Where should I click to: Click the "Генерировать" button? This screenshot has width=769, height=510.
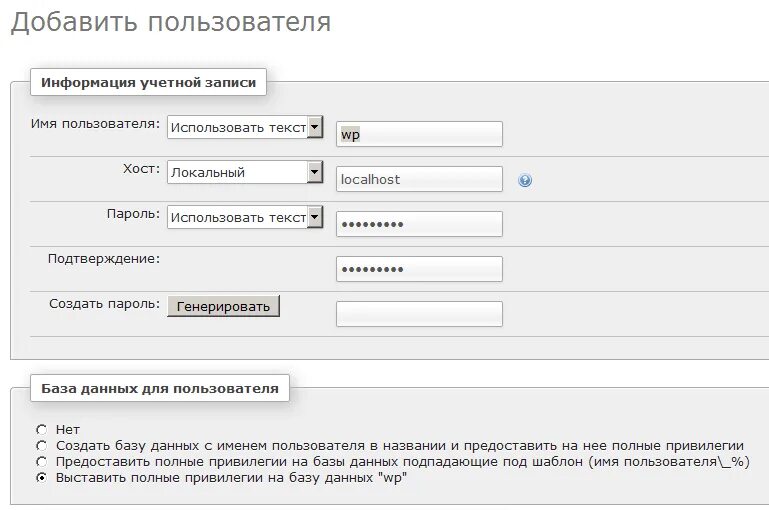[223, 306]
